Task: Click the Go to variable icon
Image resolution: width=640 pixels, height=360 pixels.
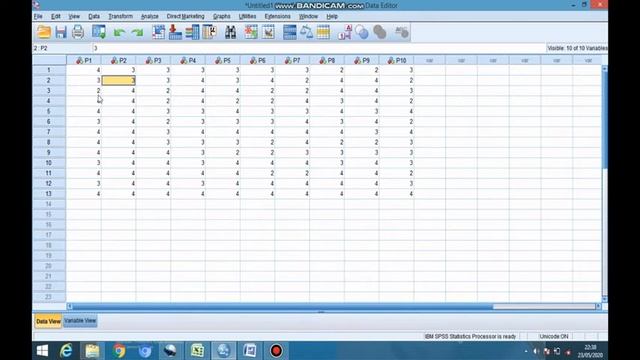Action: point(175,32)
